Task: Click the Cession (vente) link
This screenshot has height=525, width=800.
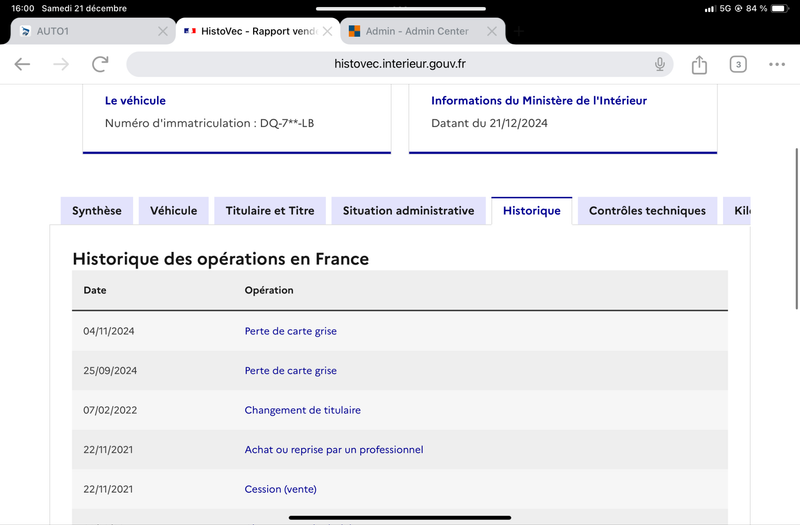Action: coord(281,489)
